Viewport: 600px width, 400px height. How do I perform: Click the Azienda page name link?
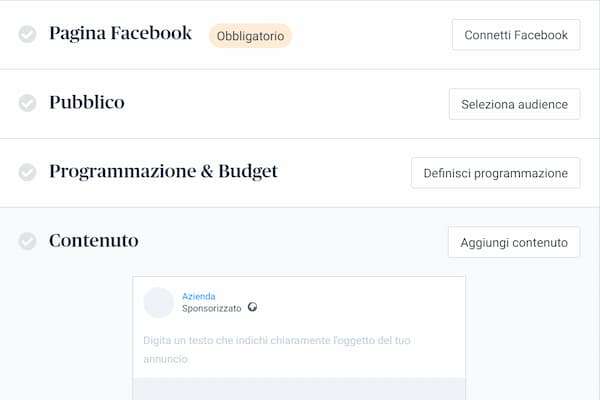[x=199, y=296]
